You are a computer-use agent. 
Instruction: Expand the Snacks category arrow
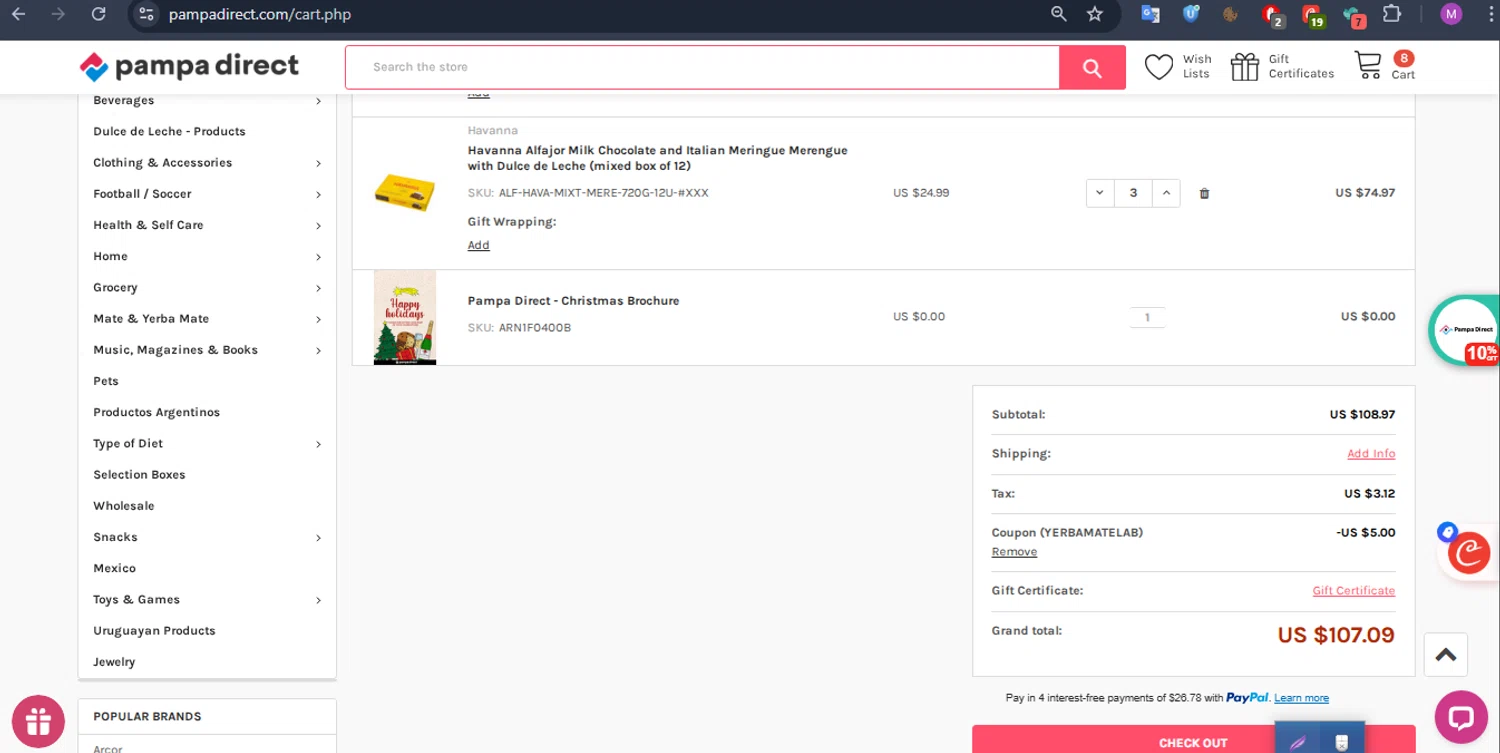318,538
